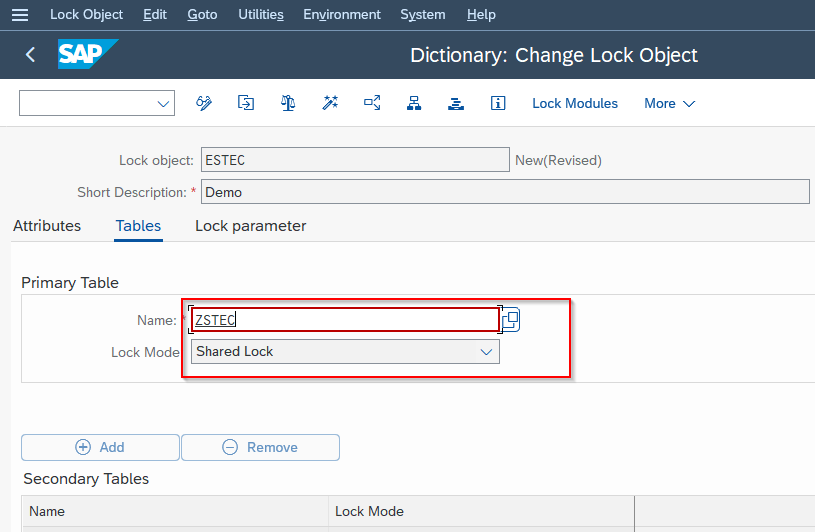Viewport: 815px width, 532px height.
Task: Click the Activate magic wand icon
Action: [330, 103]
